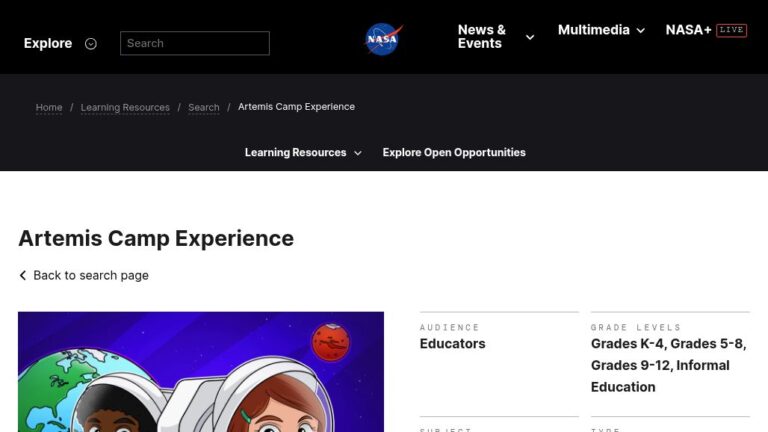Open the Artemis astronauts illustration
Image resolution: width=768 pixels, height=432 pixels.
201,372
